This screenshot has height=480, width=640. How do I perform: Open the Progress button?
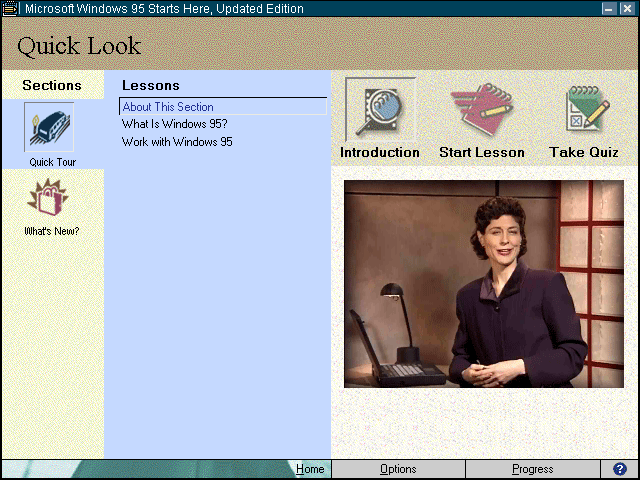click(533, 469)
